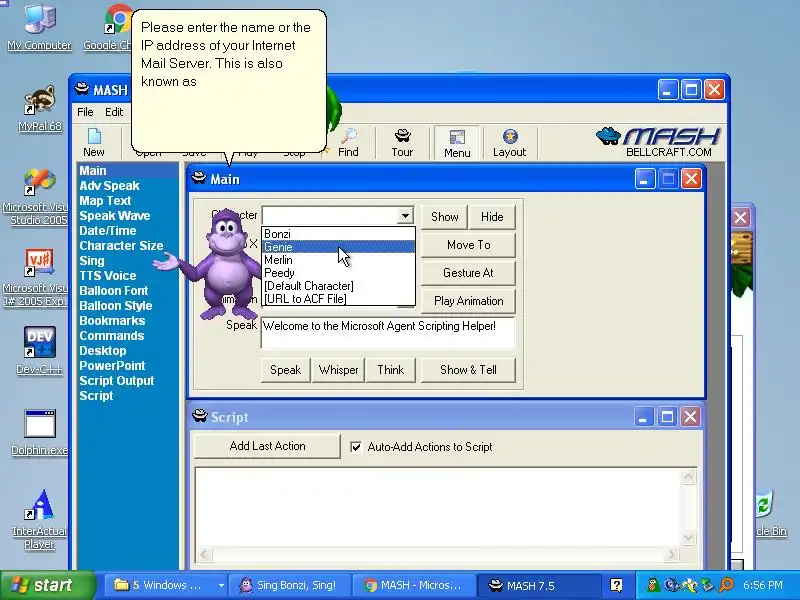This screenshot has height=600, width=800.
Task: Collapse the Character dropdown arrow
Action: (405, 216)
